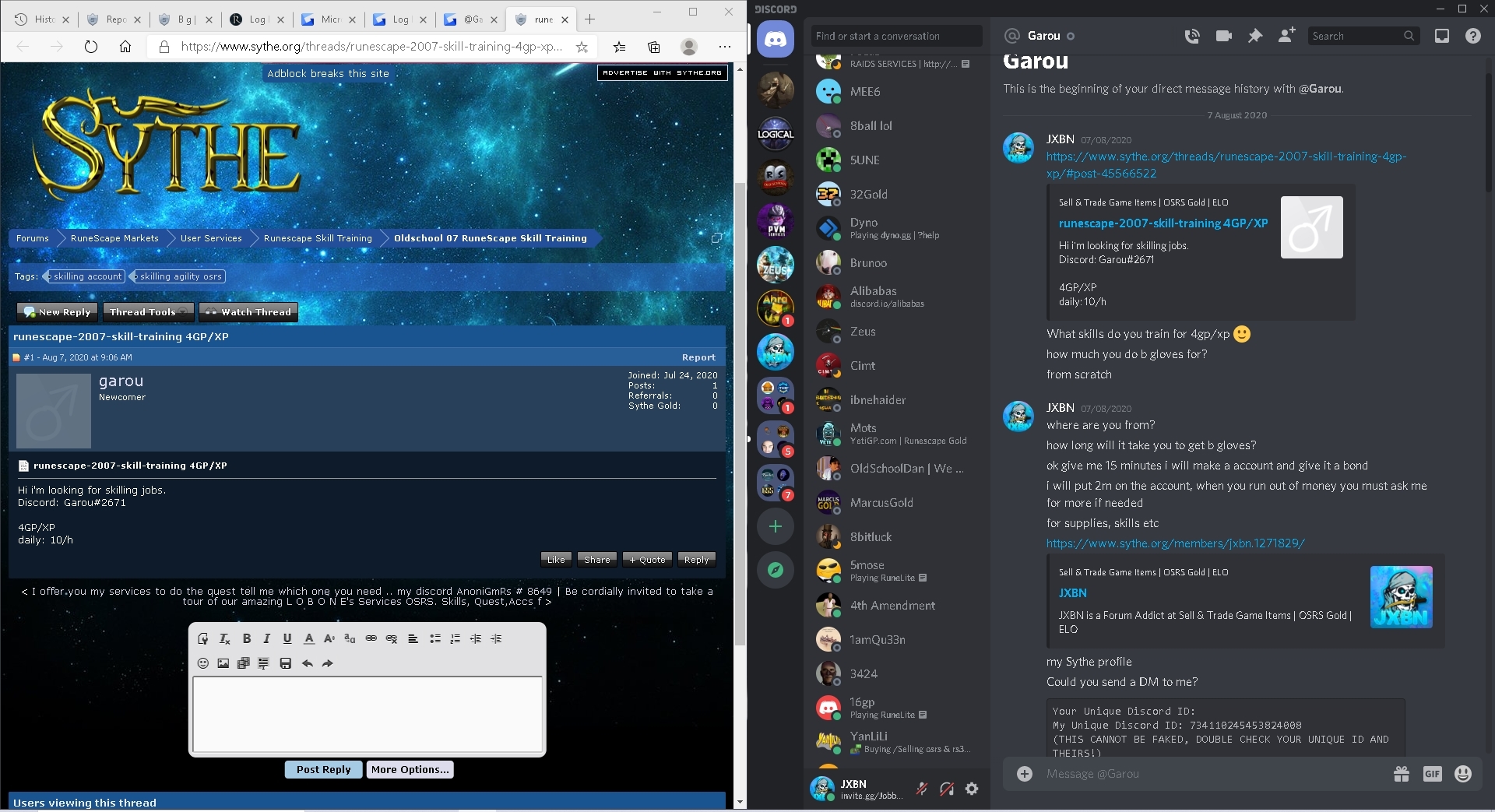Click the browser Home icon
The height and width of the screenshot is (812, 1495).
click(x=125, y=47)
